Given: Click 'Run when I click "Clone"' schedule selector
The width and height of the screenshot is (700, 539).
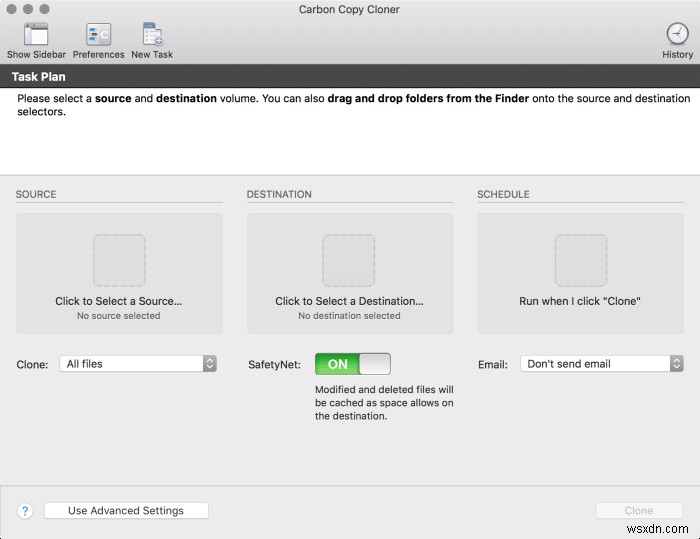Looking at the screenshot, I should 580,273.
